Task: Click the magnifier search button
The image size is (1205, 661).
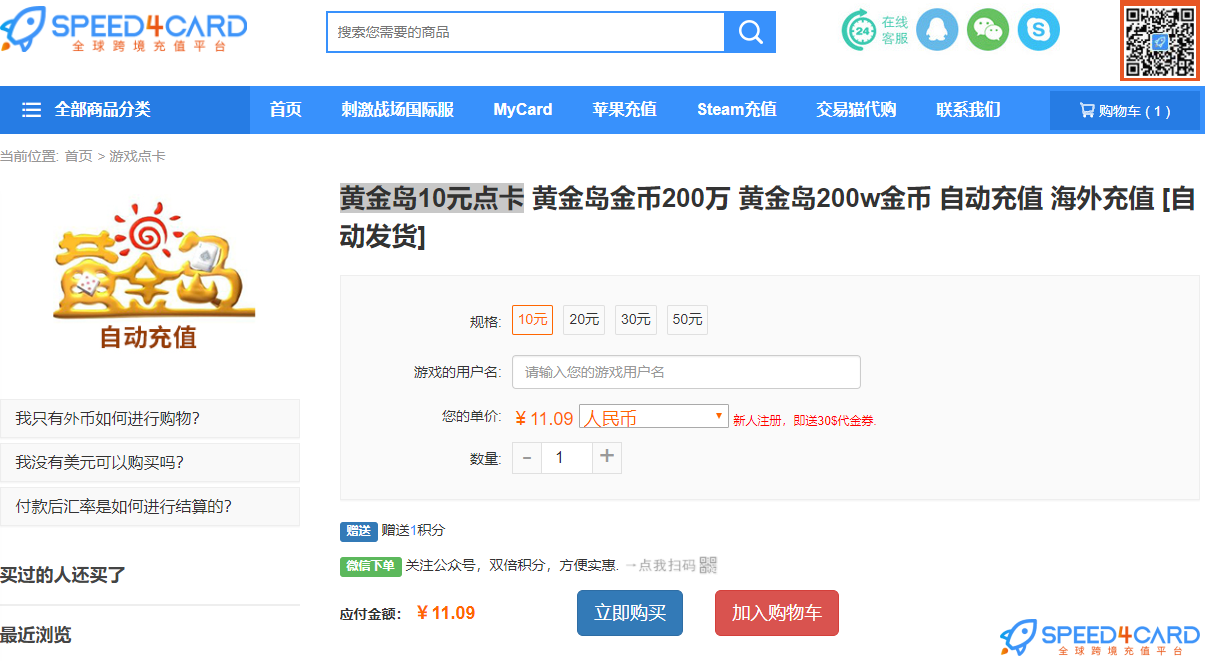Action: (750, 32)
